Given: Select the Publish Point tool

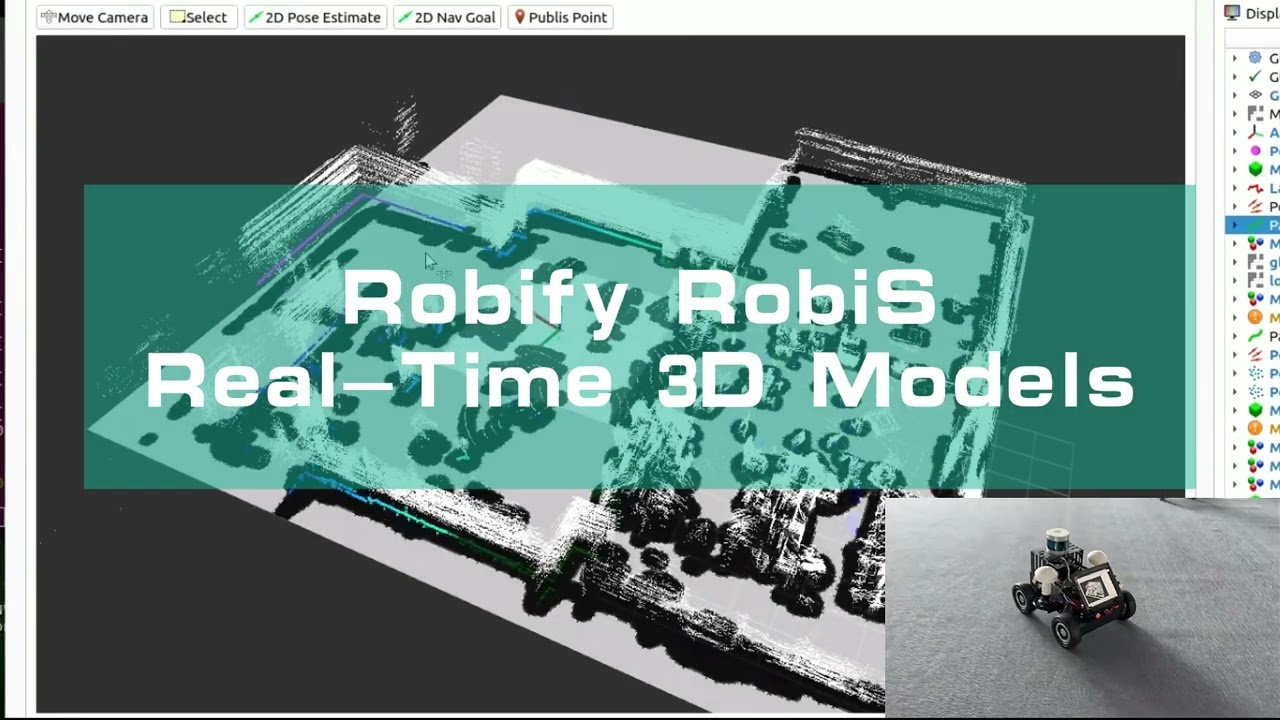Looking at the screenshot, I should coord(560,17).
